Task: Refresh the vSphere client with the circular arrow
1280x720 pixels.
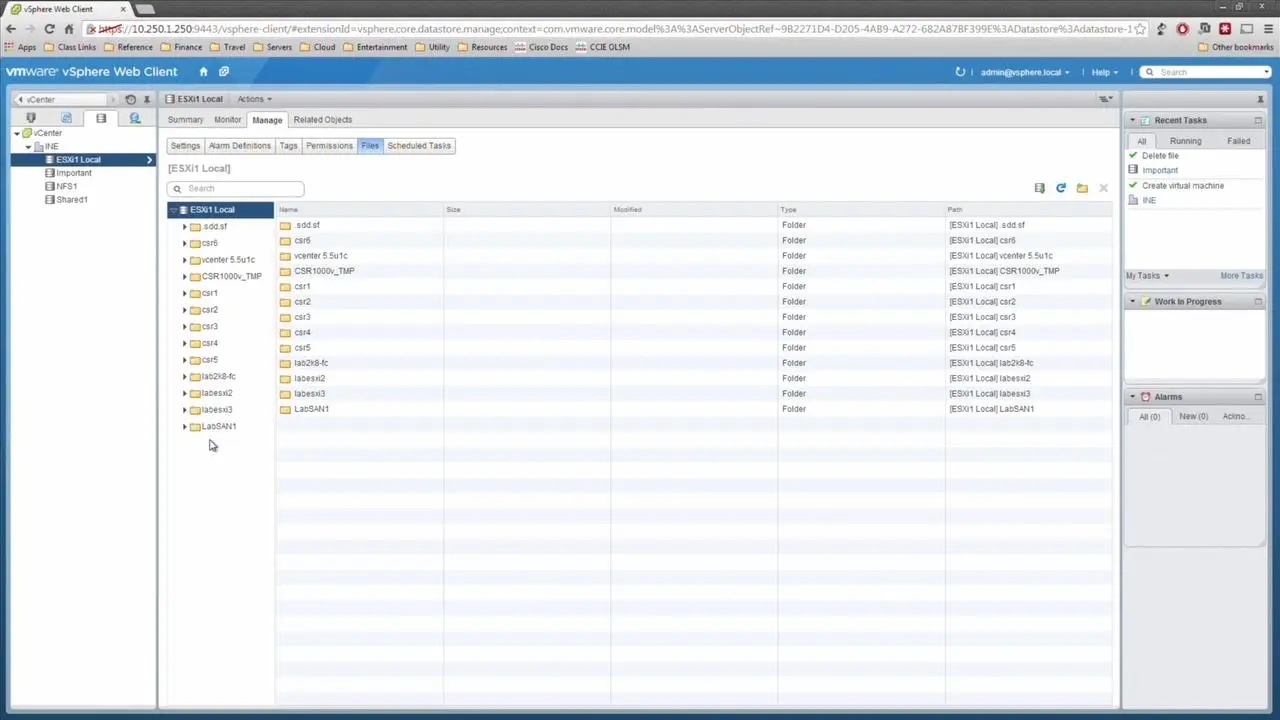Action: coord(960,72)
